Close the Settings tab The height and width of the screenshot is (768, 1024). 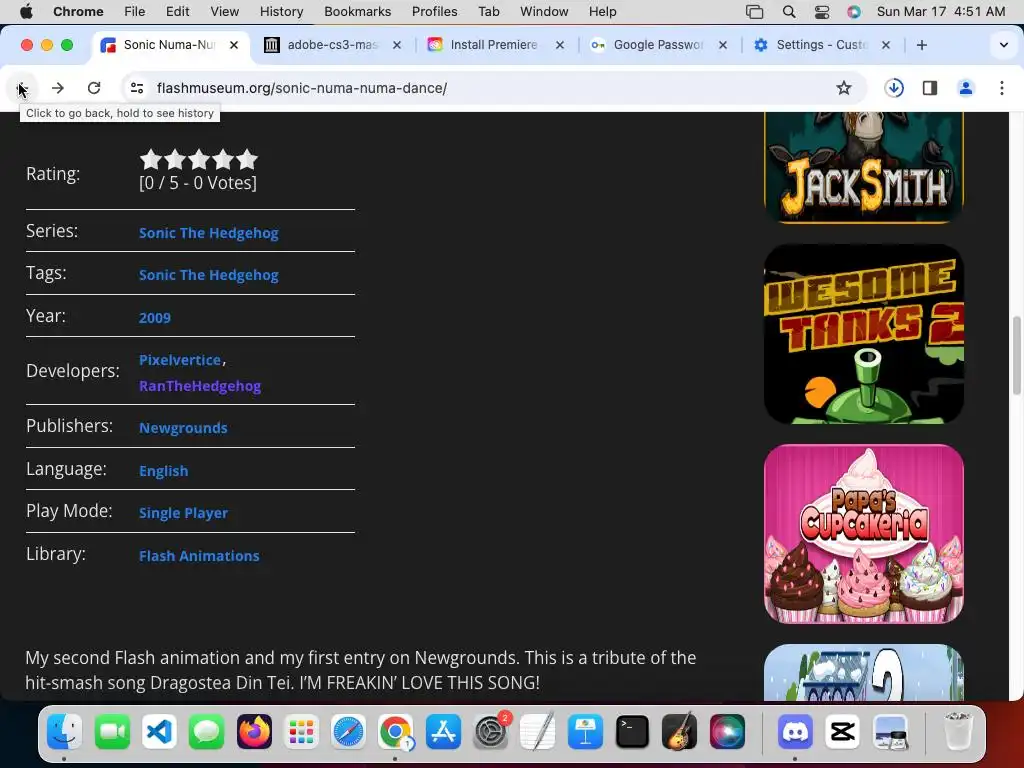coord(886,45)
